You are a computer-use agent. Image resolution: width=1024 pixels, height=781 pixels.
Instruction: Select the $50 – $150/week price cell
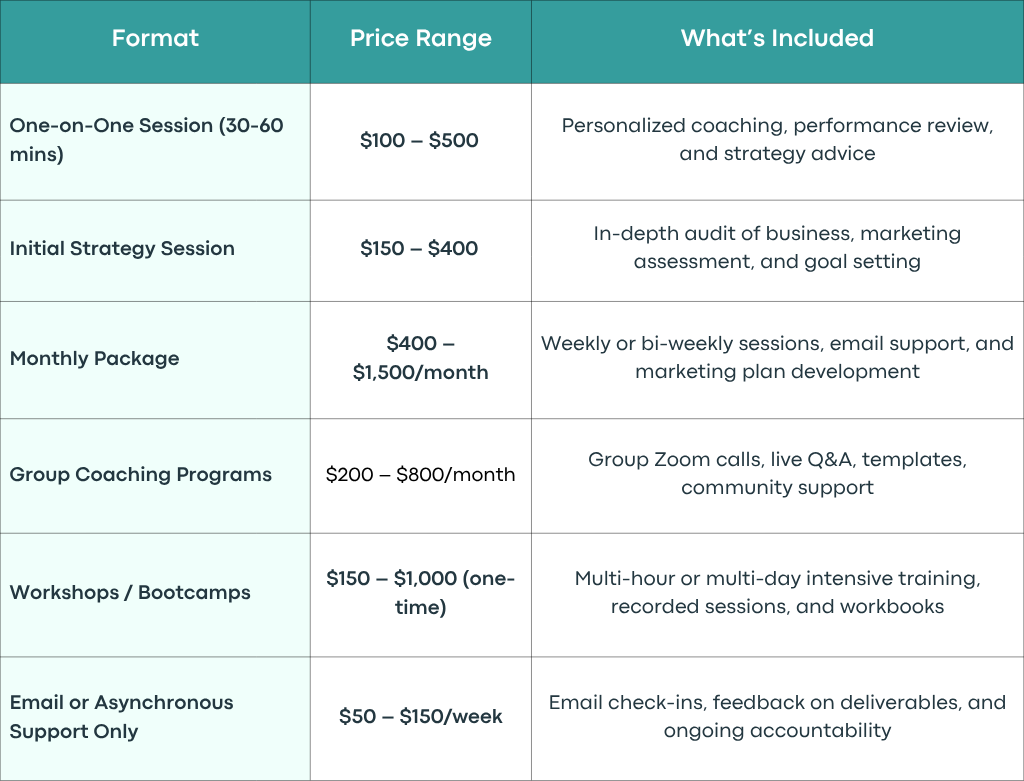[x=421, y=718]
